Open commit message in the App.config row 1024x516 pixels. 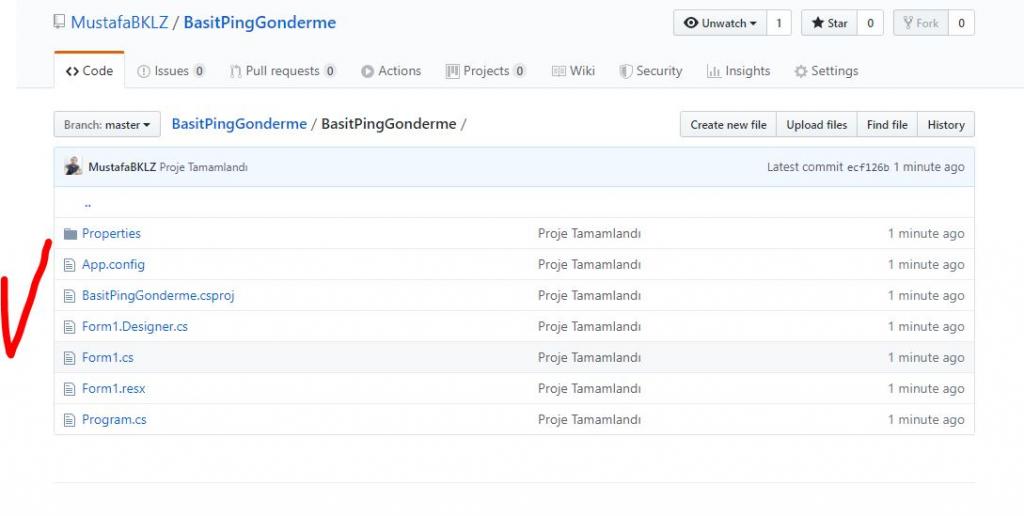coord(589,265)
